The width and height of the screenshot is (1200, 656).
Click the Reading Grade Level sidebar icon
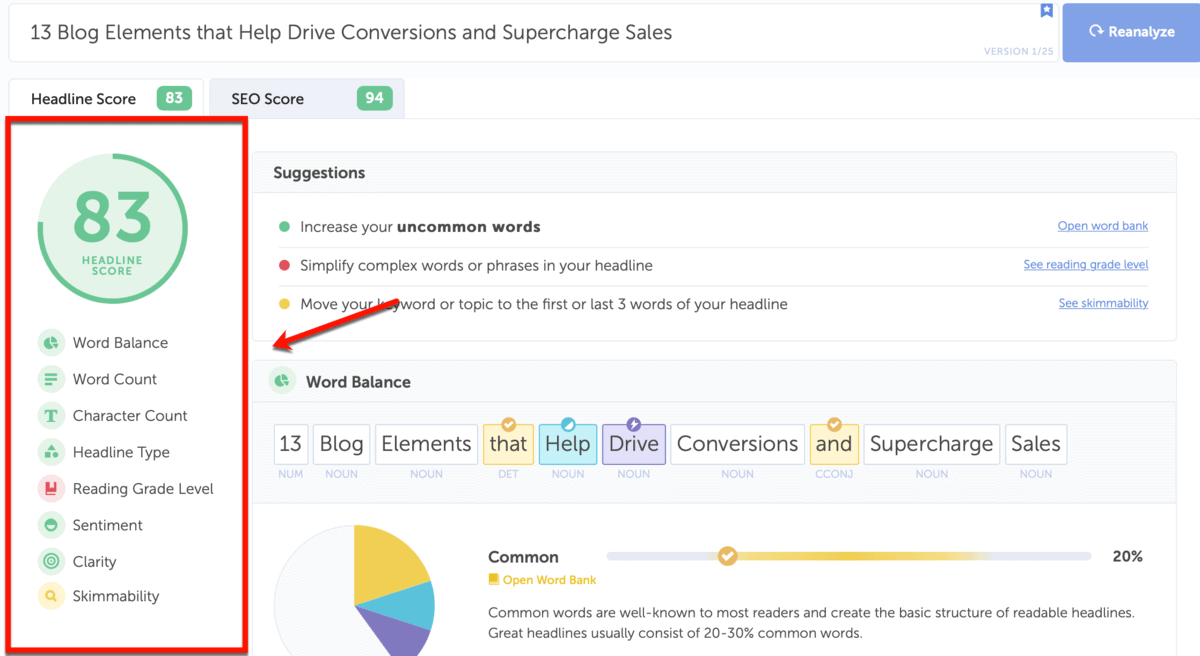click(x=51, y=489)
